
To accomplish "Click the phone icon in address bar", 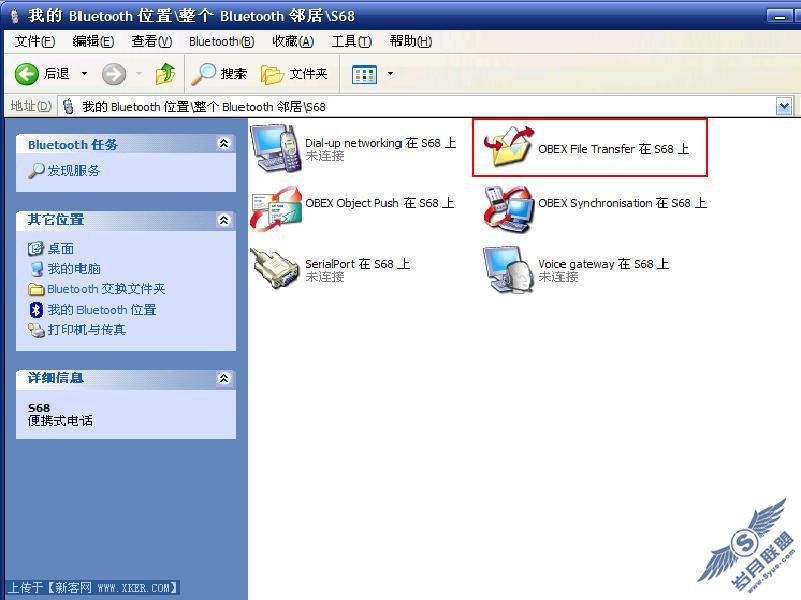I will (68, 106).
